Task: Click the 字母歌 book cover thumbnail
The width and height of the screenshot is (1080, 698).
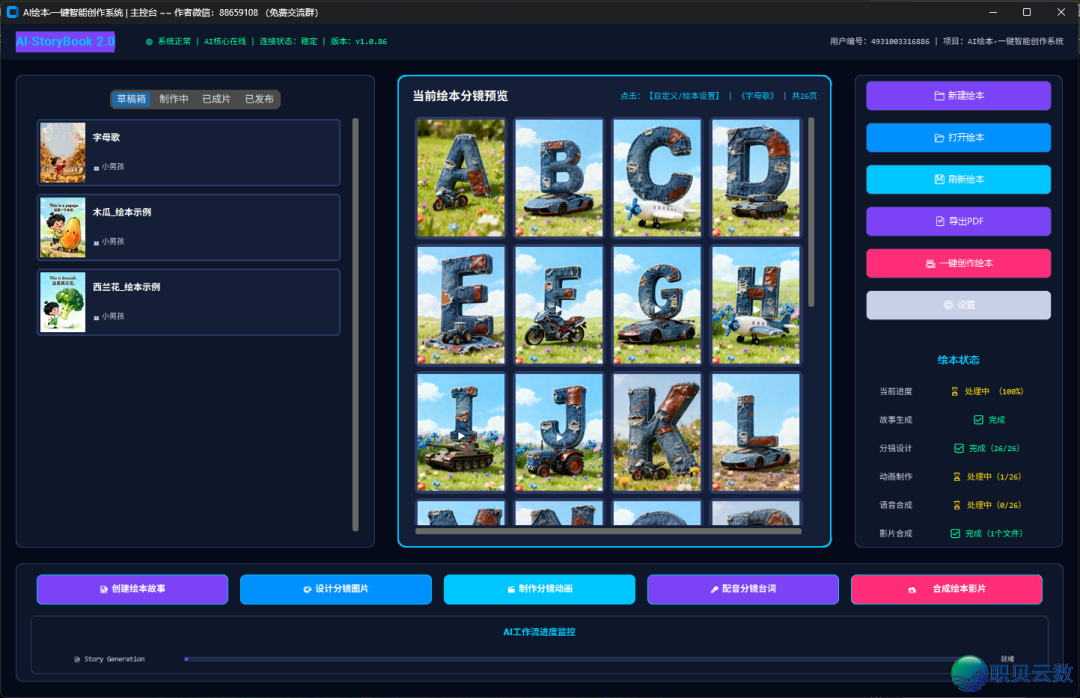Action: pos(62,153)
